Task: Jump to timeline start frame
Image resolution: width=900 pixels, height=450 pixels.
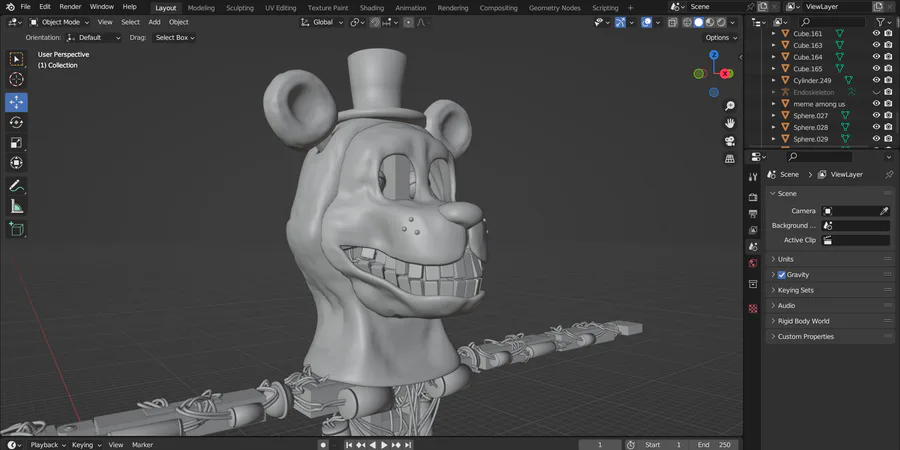Action: click(348, 445)
